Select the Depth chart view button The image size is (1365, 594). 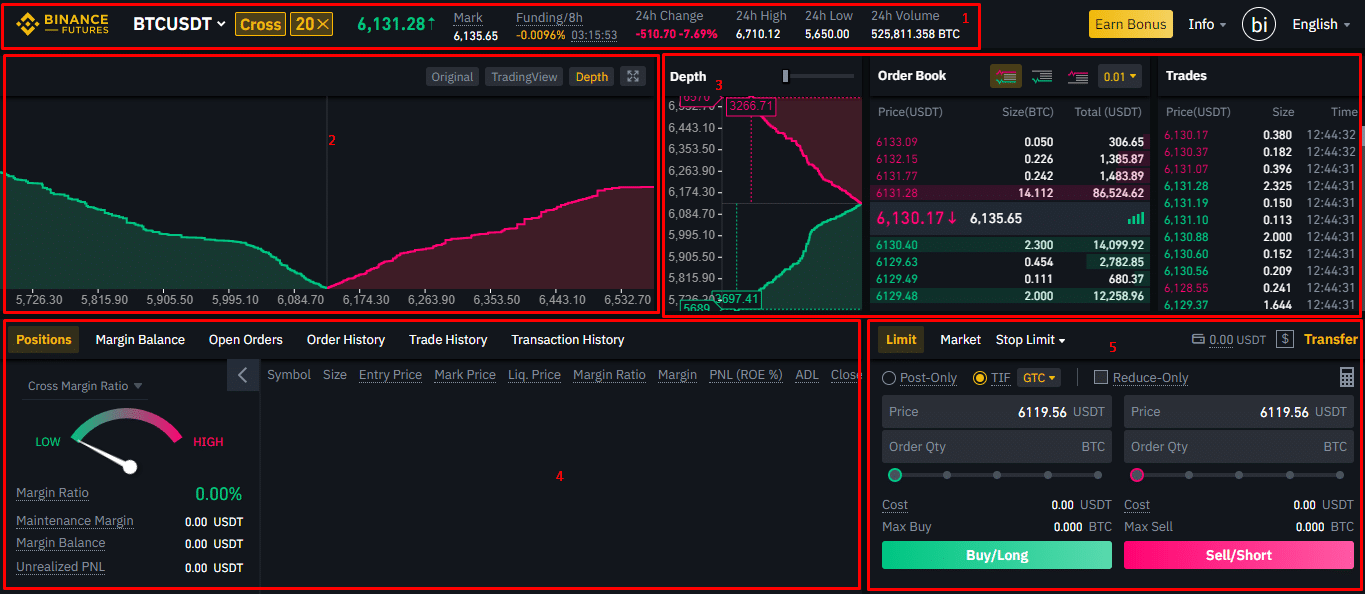591,77
